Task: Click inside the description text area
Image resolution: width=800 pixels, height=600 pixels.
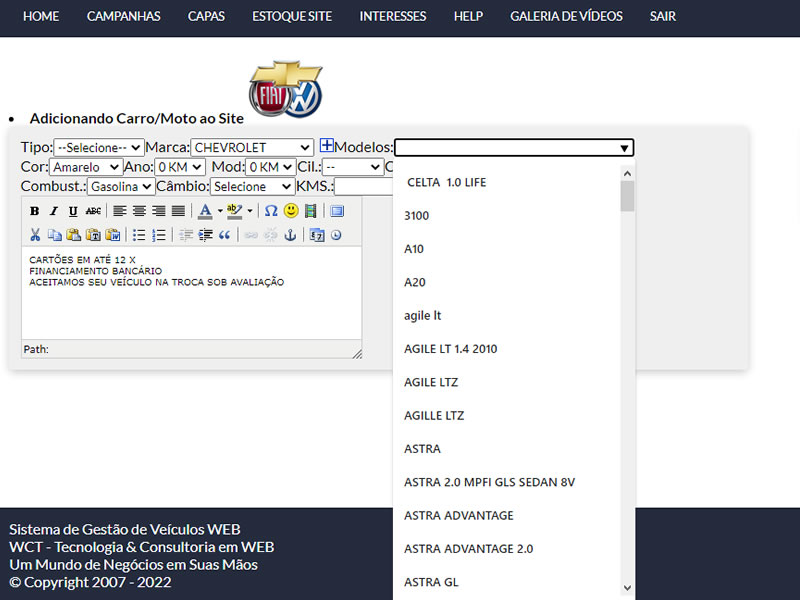Action: [191, 293]
